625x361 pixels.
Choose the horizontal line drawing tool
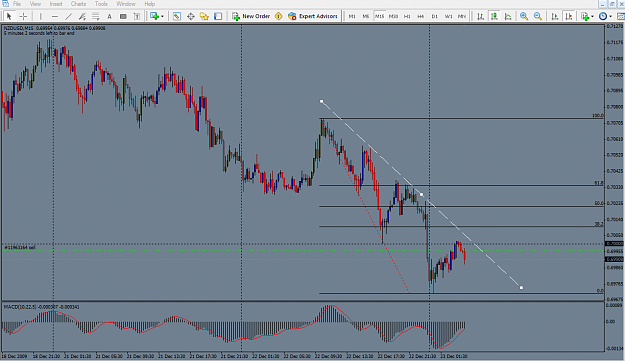tap(55, 16)
